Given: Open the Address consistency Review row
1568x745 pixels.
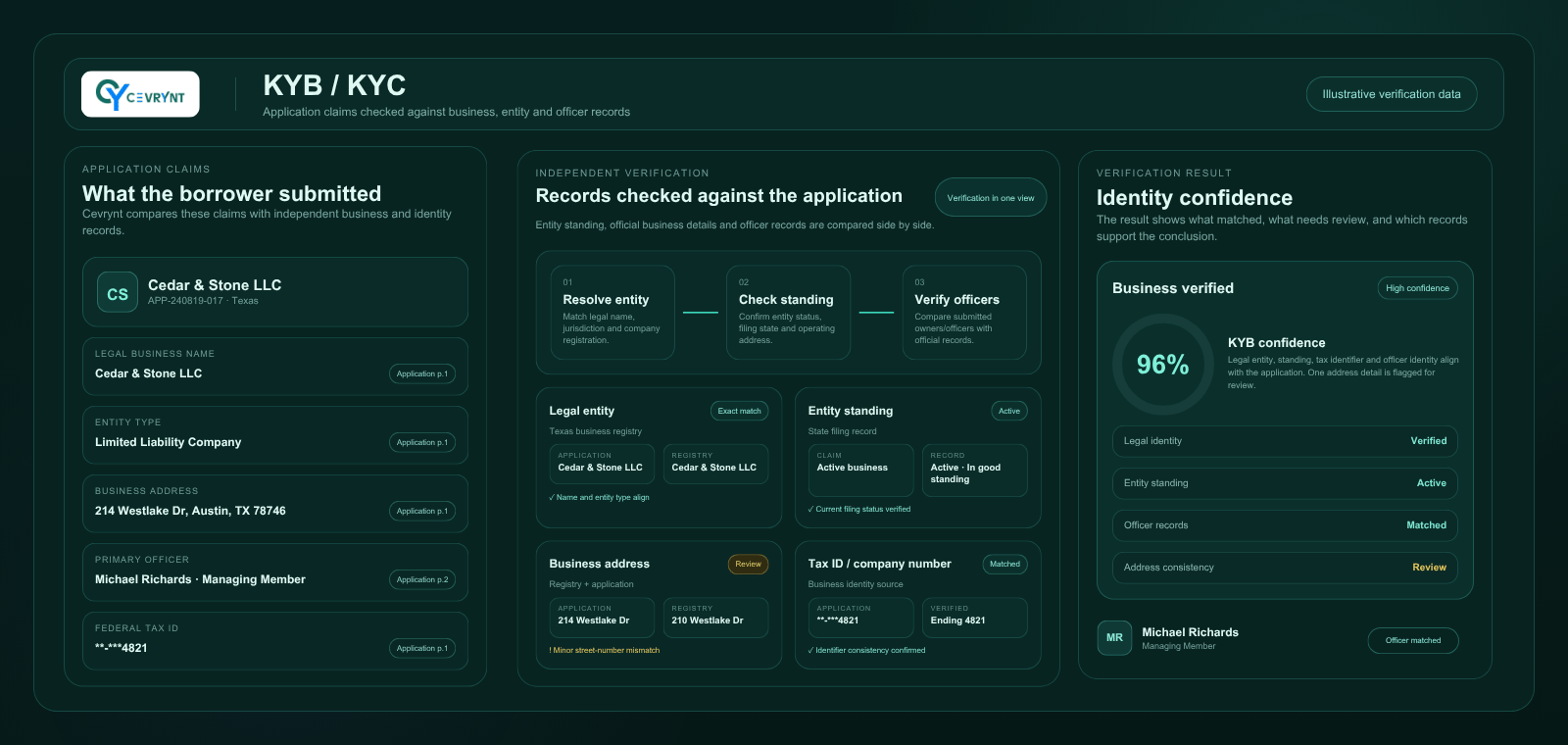Looking at the screenshot, I should point(1285,568).
